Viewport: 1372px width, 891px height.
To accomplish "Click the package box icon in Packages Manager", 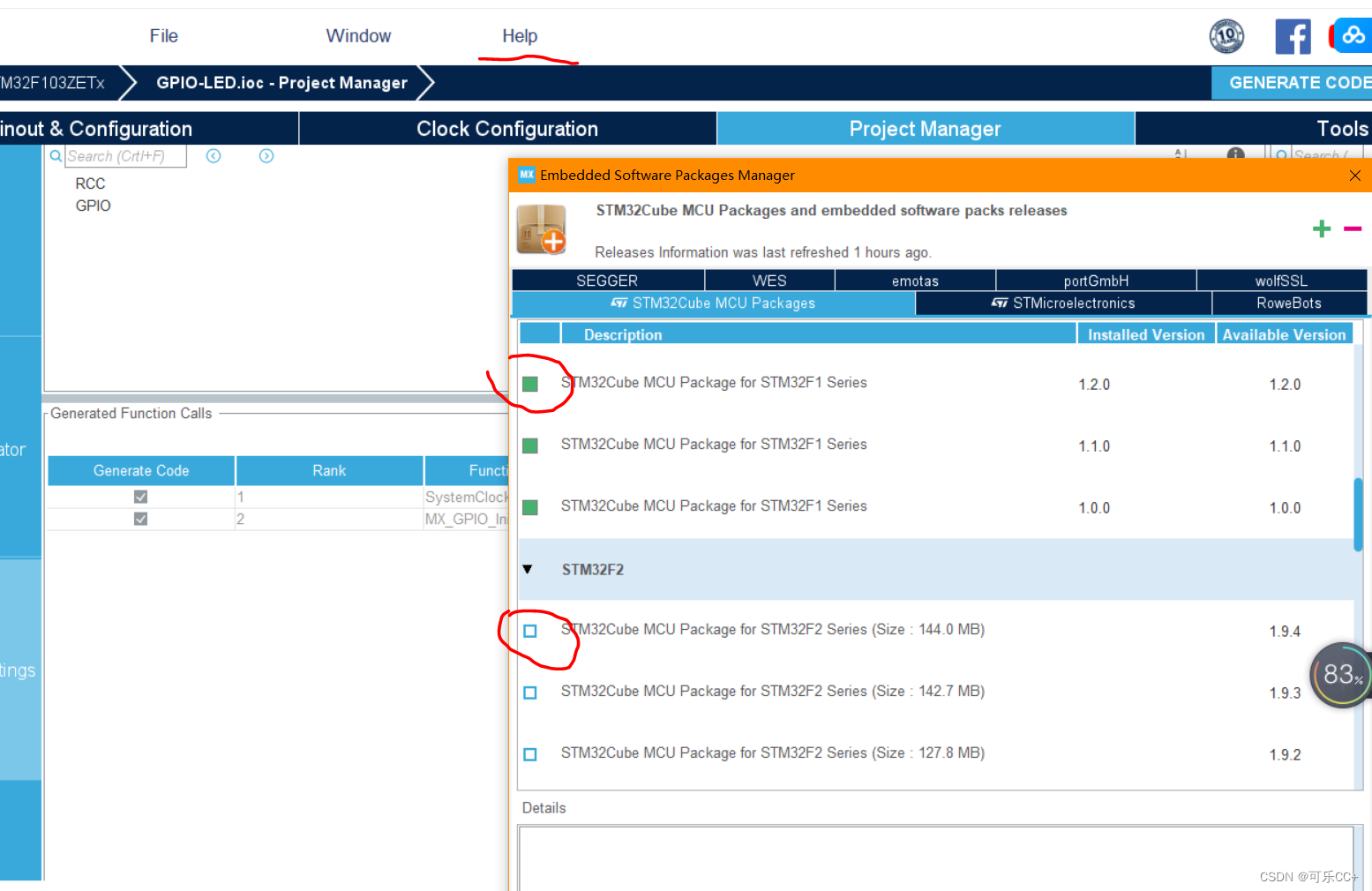I will 542,229.
